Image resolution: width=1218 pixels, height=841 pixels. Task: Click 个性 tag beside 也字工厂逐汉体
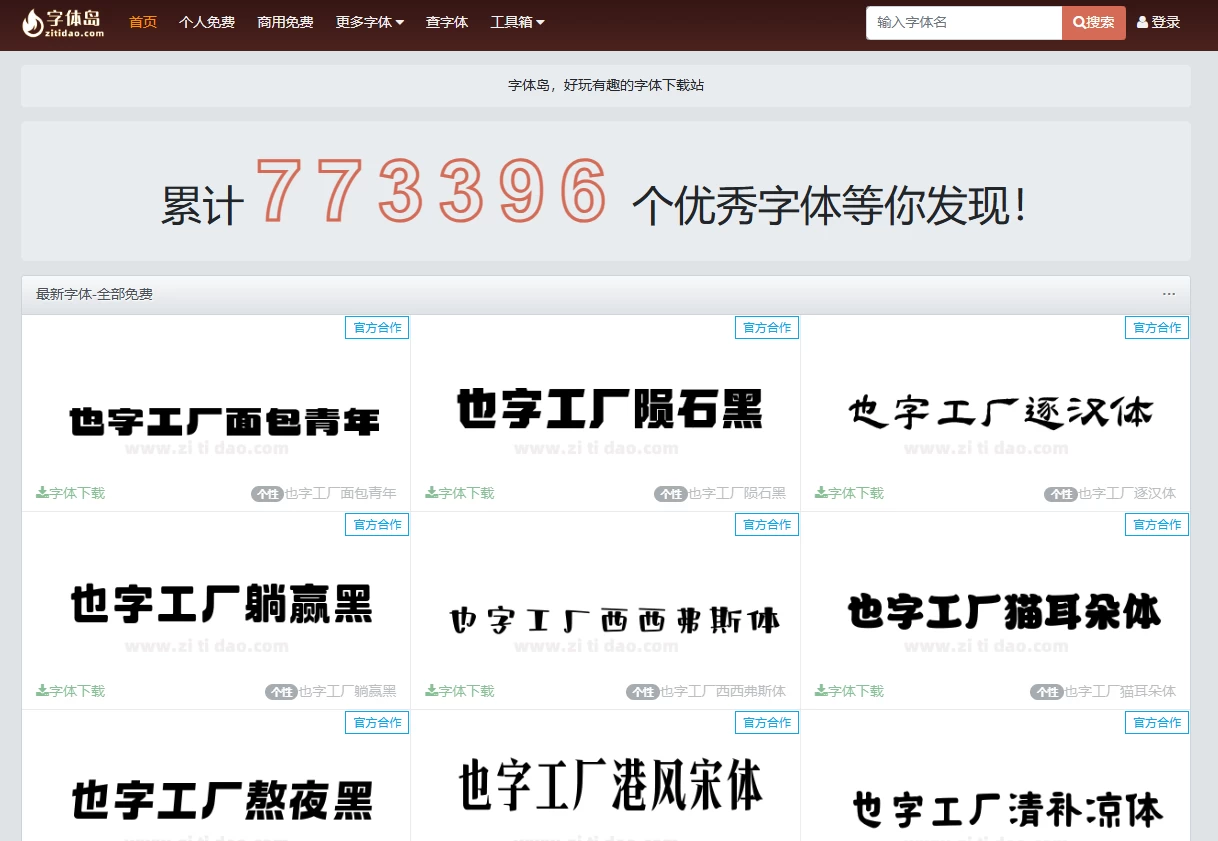point(1060,494)
